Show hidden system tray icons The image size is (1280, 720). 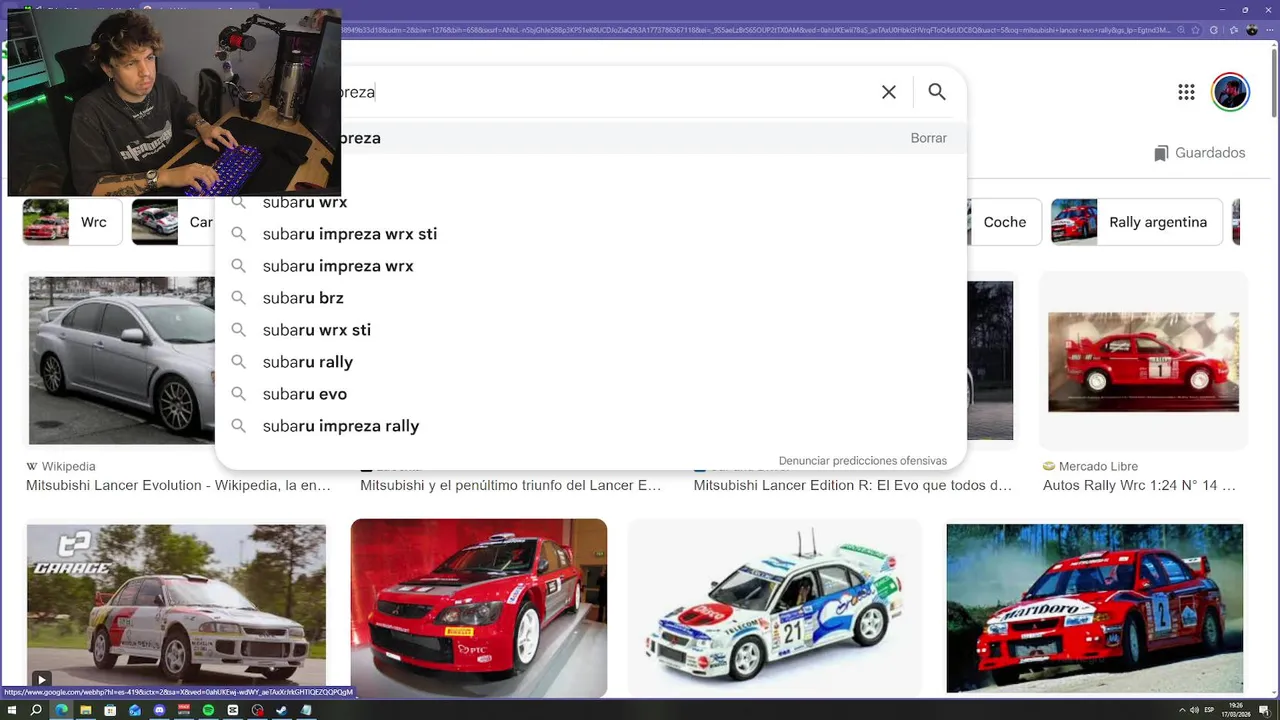(1182, 710)
